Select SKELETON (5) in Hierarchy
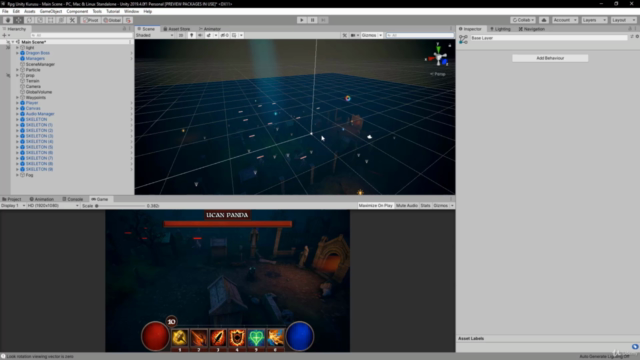This screenshot has height=360, width=640. [39, 147]
